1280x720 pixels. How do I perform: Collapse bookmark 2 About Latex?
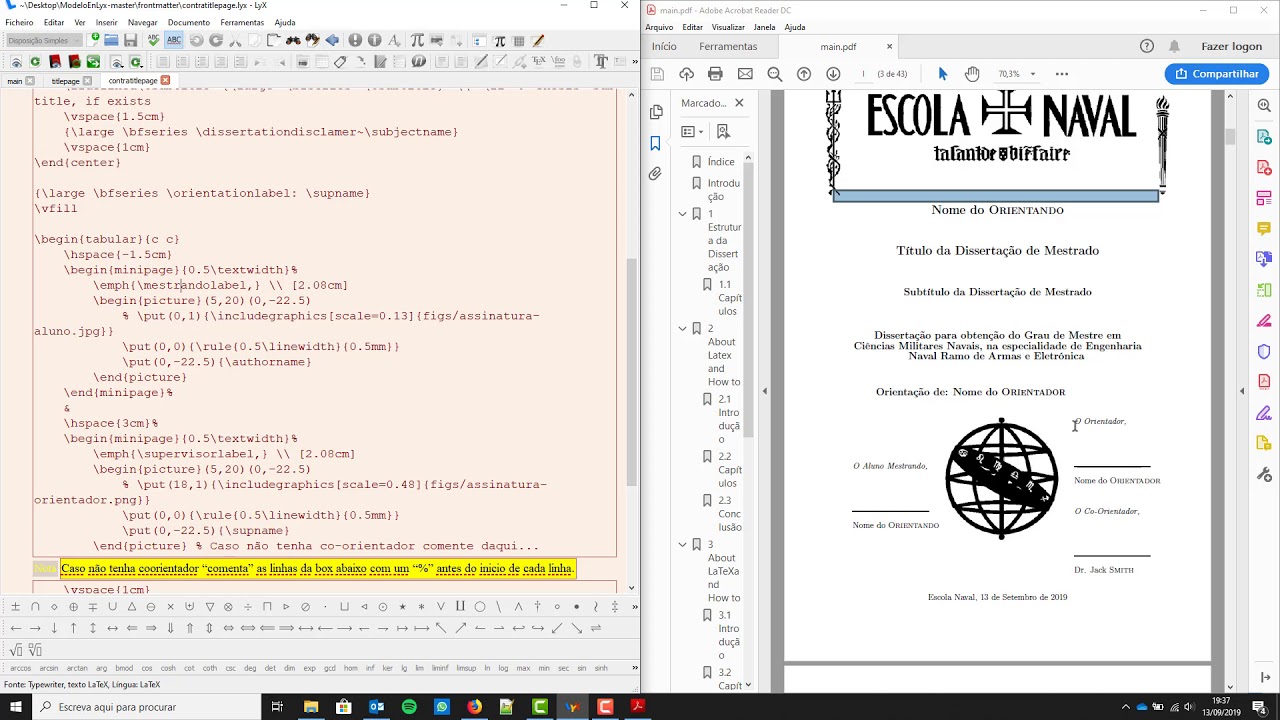click(683, 328)
